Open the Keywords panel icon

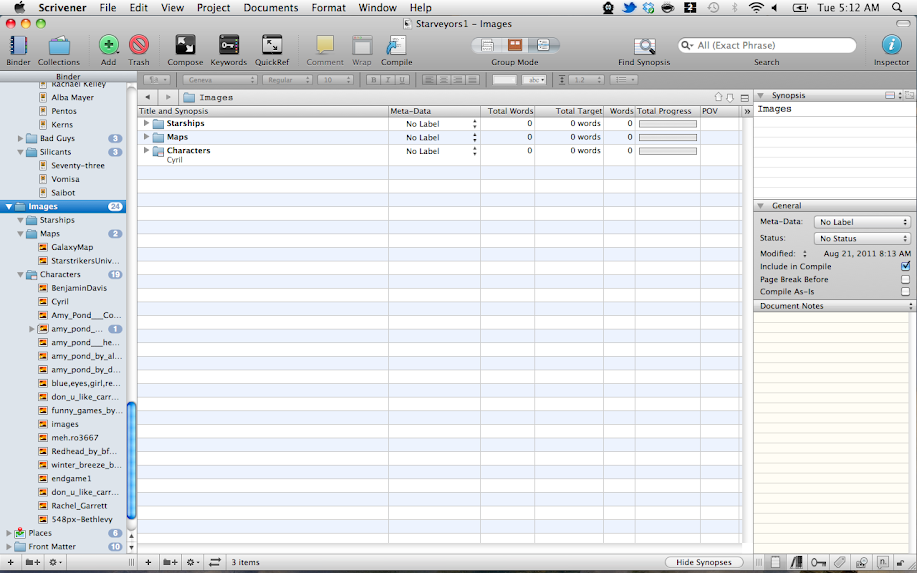tap(229, 45)
